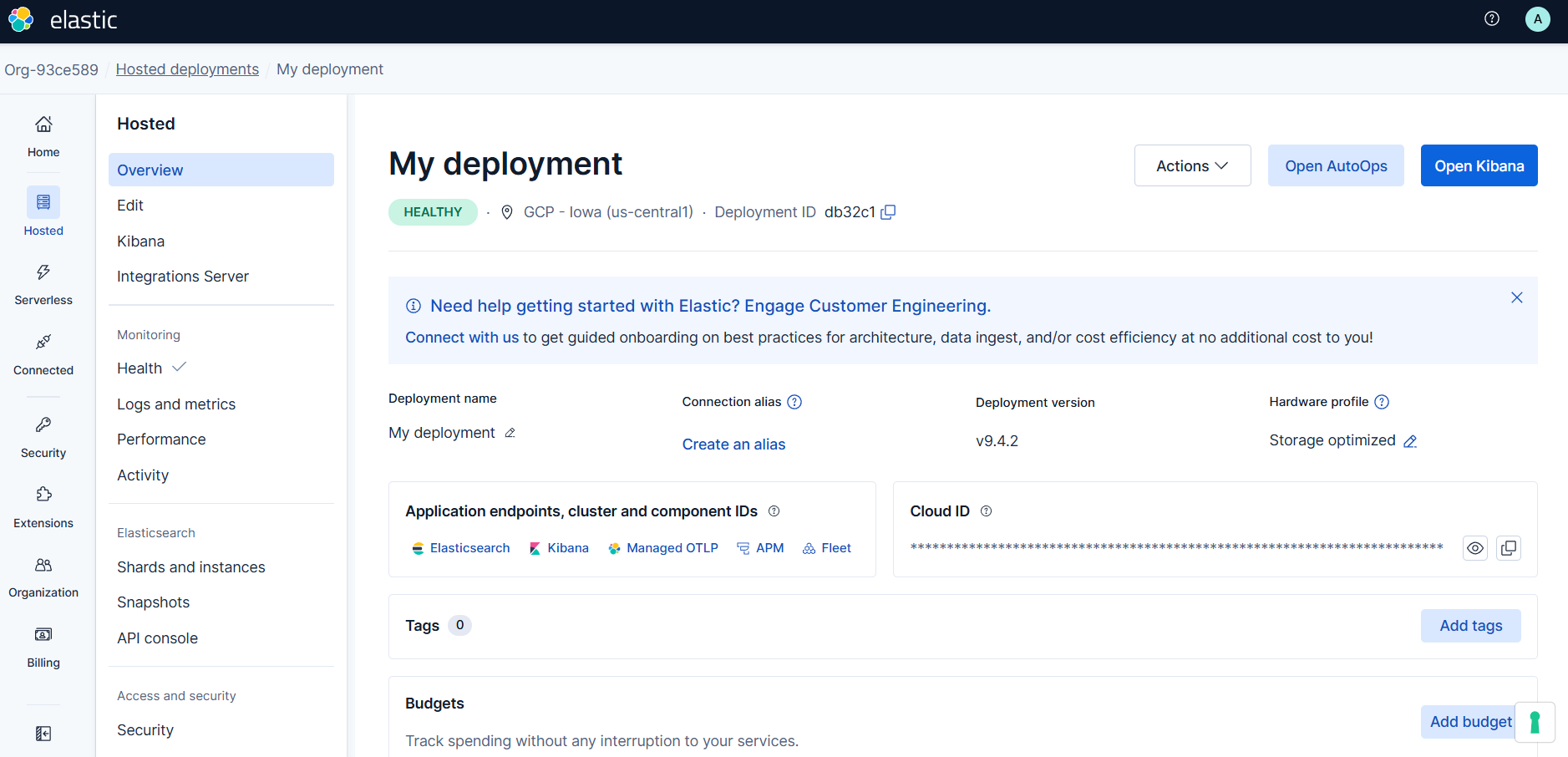Open the Billing sidebar section
This screenshot has height=757, width=1568.
click(43, 648)
